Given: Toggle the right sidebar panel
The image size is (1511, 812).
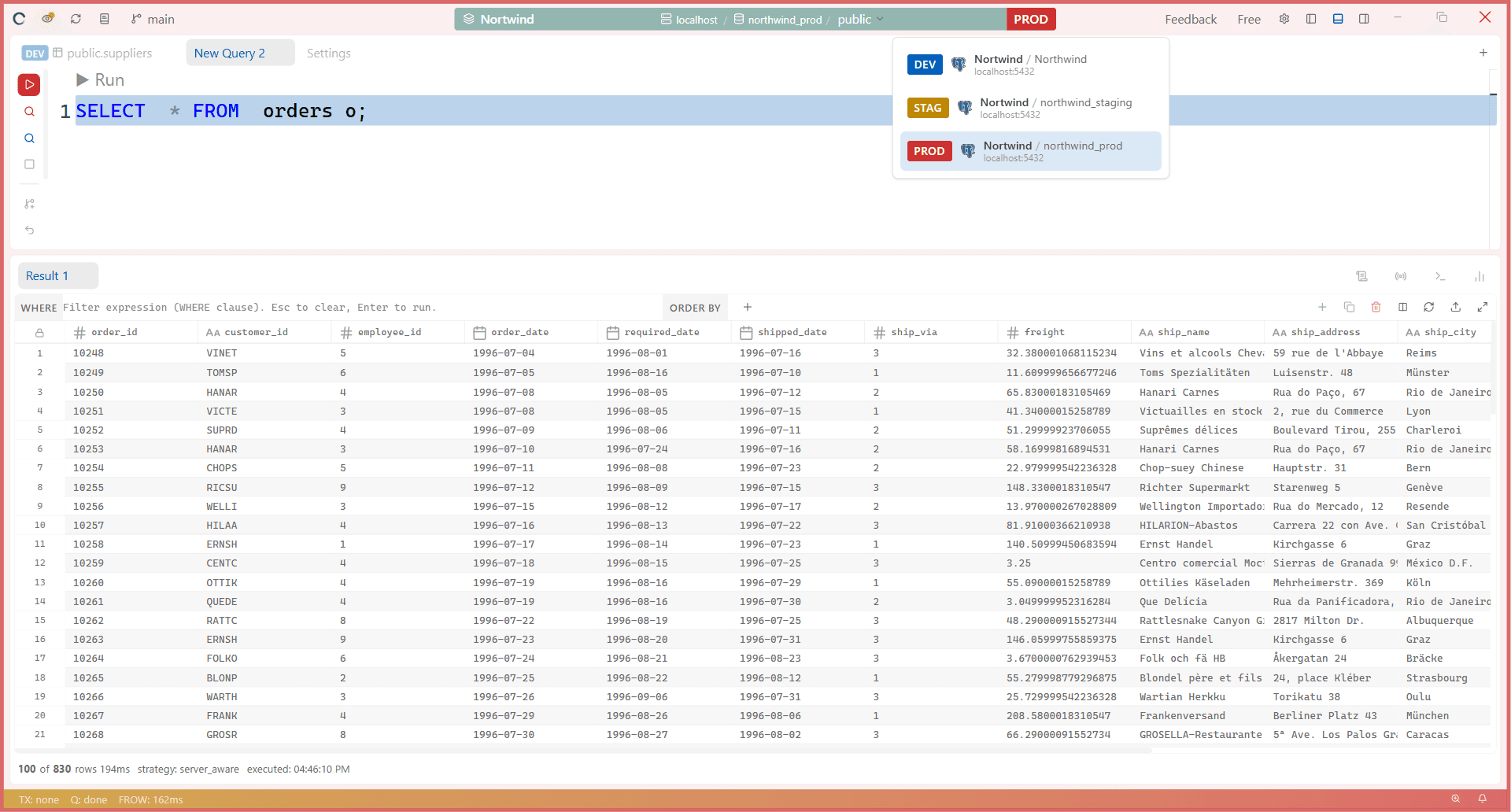Looking at the screenshot, I should 1364,19.
